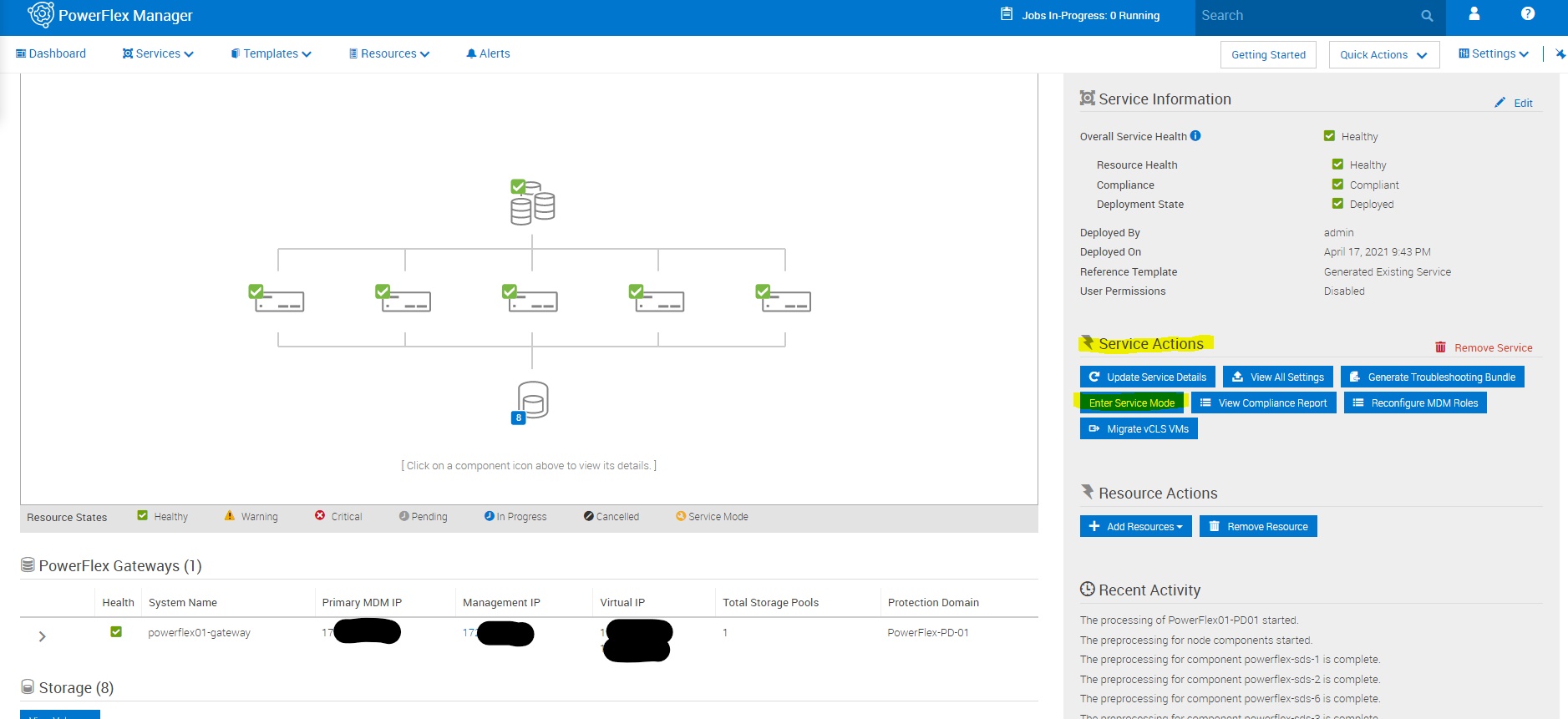The width and height of the screenshot is (1568, 719).
Task: Open the Add Resources dropdown
Action: coord(1135,527)
